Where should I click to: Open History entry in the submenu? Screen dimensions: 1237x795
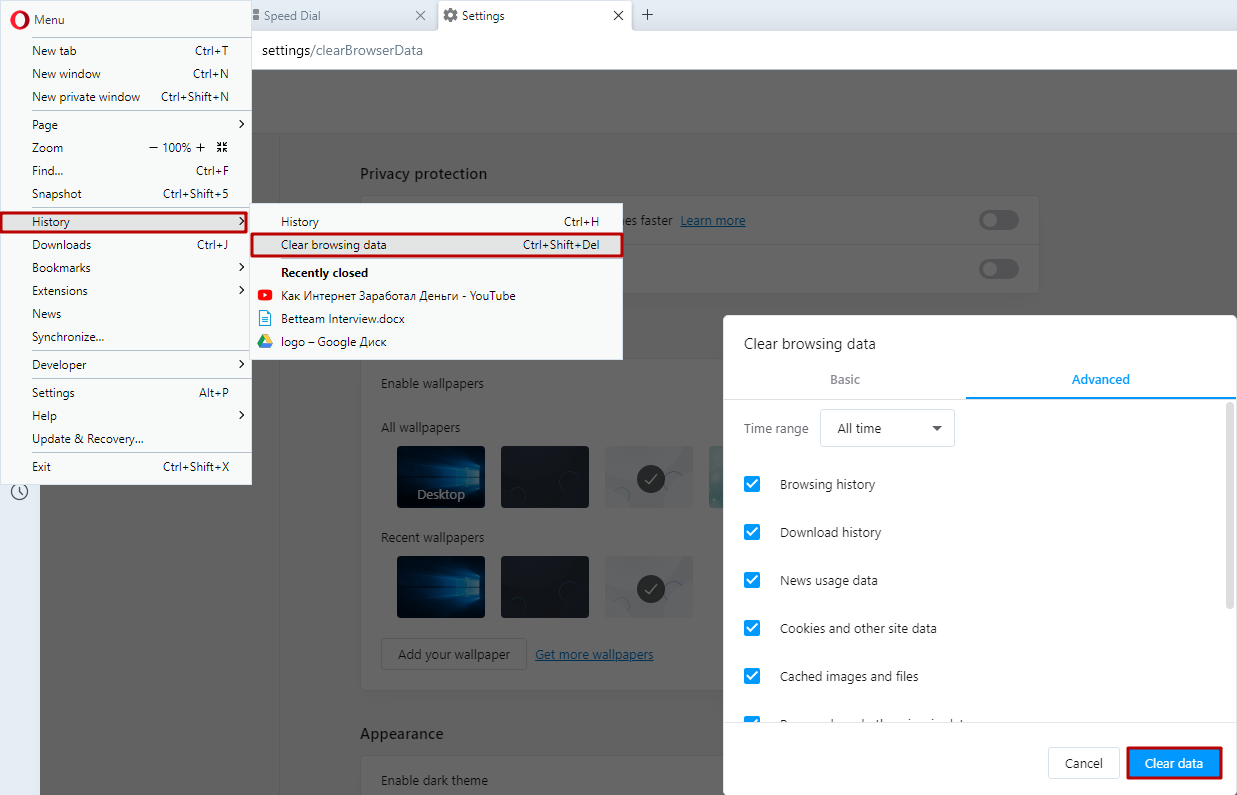(x=436, y=222)
